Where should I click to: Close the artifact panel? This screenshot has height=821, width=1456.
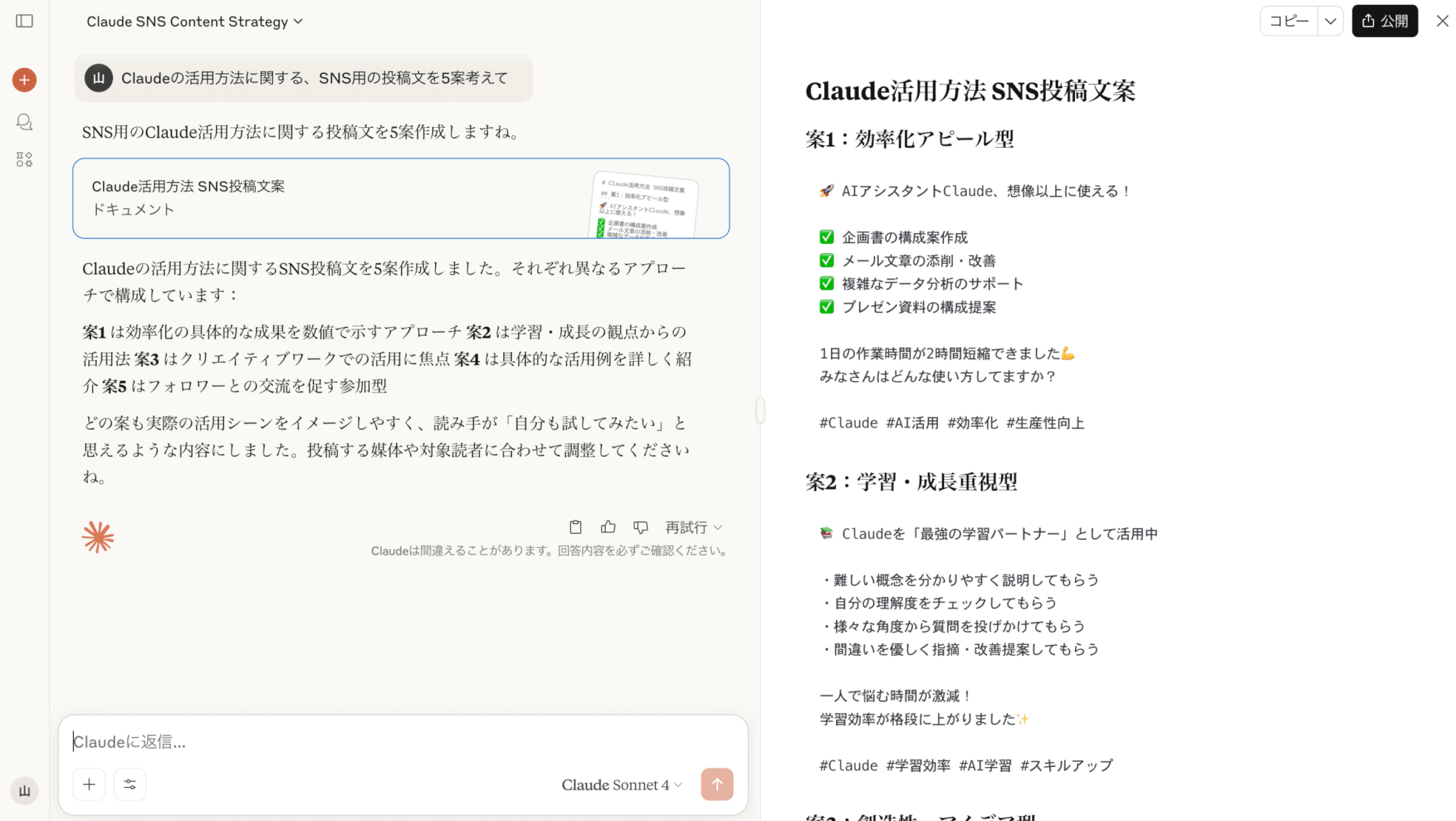point(1442,21)
